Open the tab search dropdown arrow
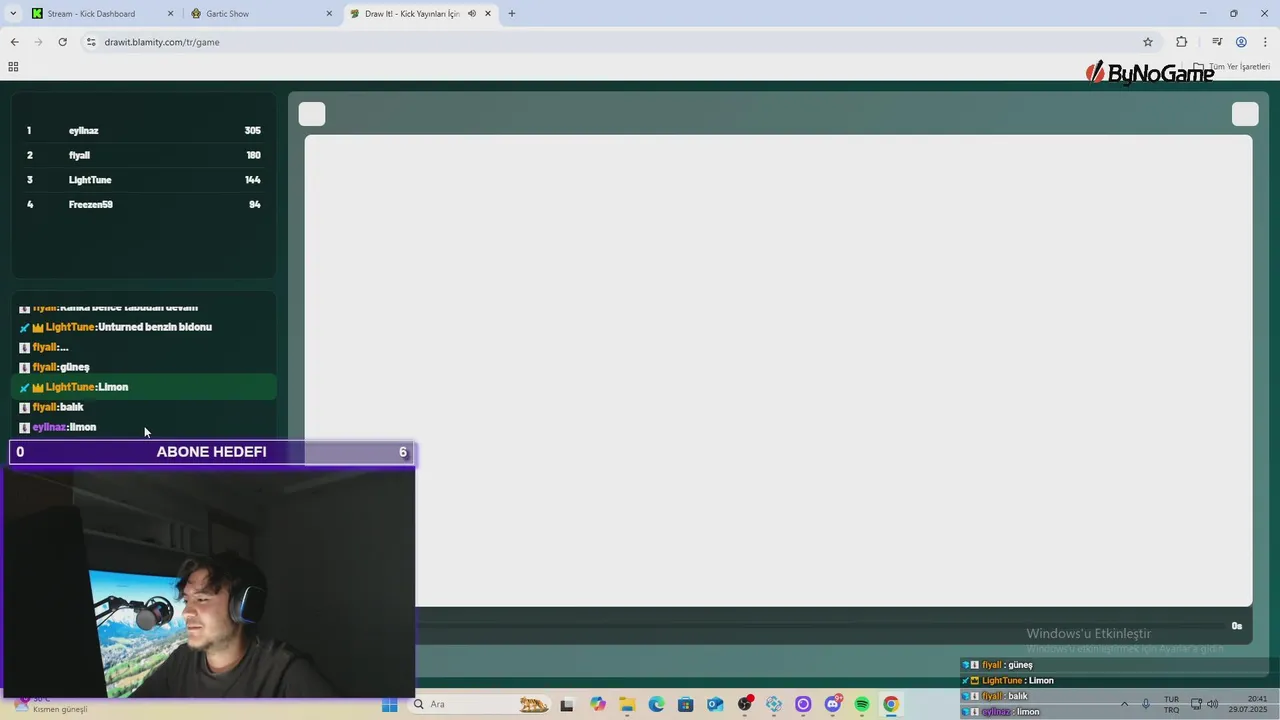 (x=13, y=13)
